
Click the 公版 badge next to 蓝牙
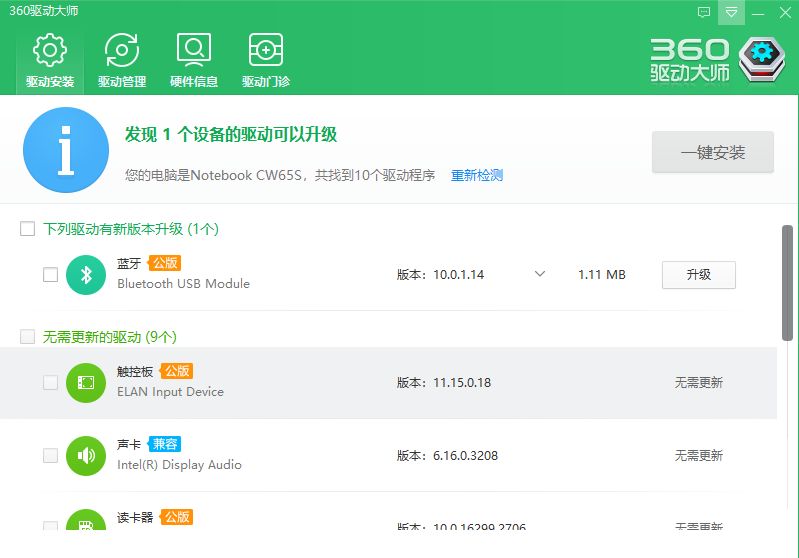tap(165, 263)
